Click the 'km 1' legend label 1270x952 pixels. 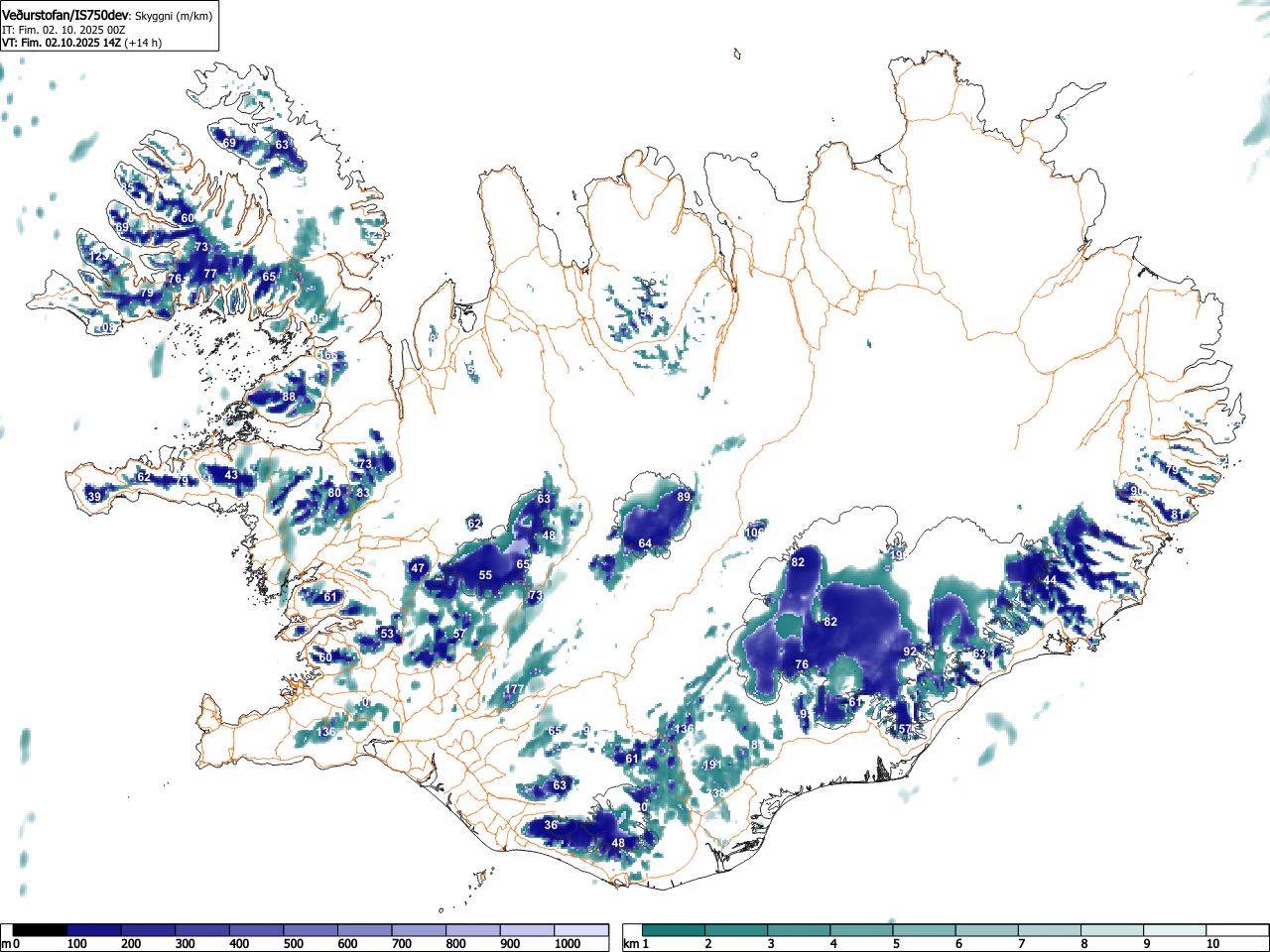[x=636, y=944]
